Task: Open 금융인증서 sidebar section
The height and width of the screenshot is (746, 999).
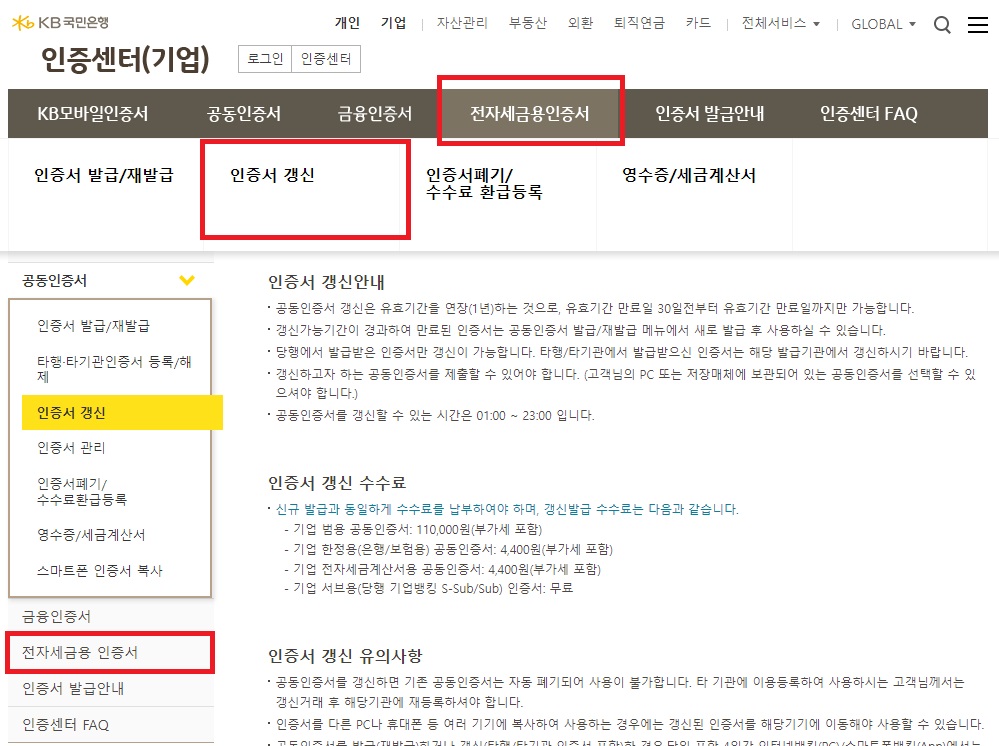Action: (x=57, y=616)
